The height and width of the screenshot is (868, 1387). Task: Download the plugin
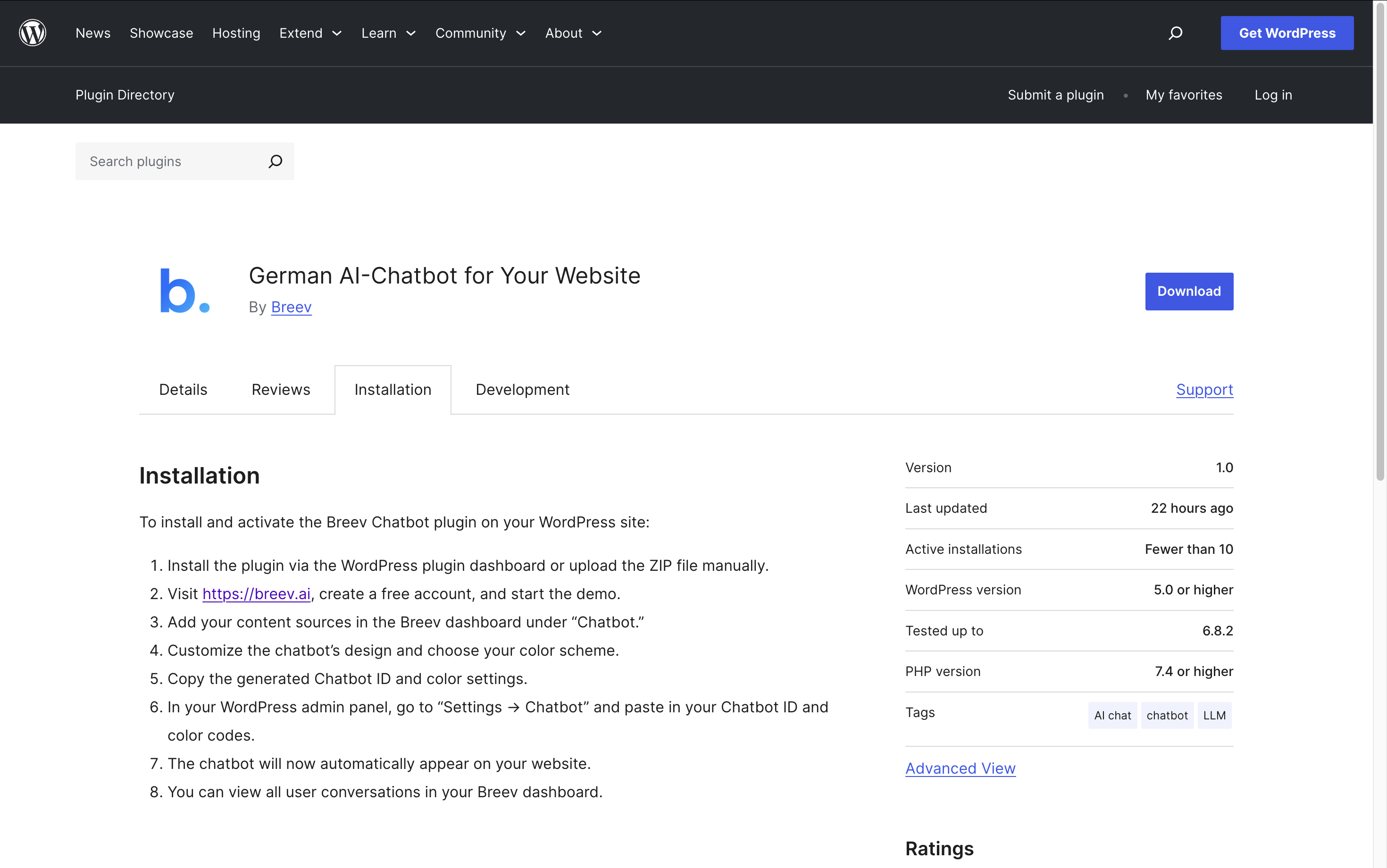tap(1189, 291)
